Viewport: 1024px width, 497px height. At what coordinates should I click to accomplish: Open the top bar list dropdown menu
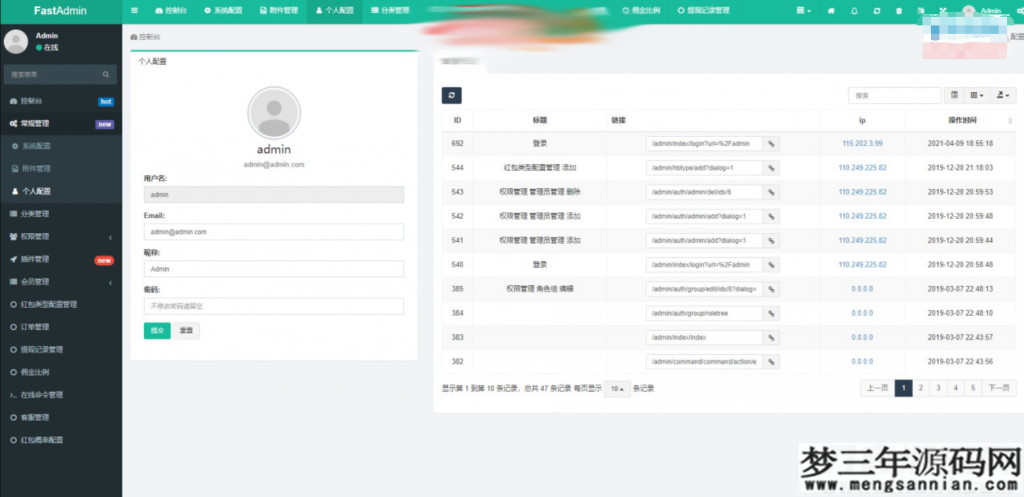point(804,11)
